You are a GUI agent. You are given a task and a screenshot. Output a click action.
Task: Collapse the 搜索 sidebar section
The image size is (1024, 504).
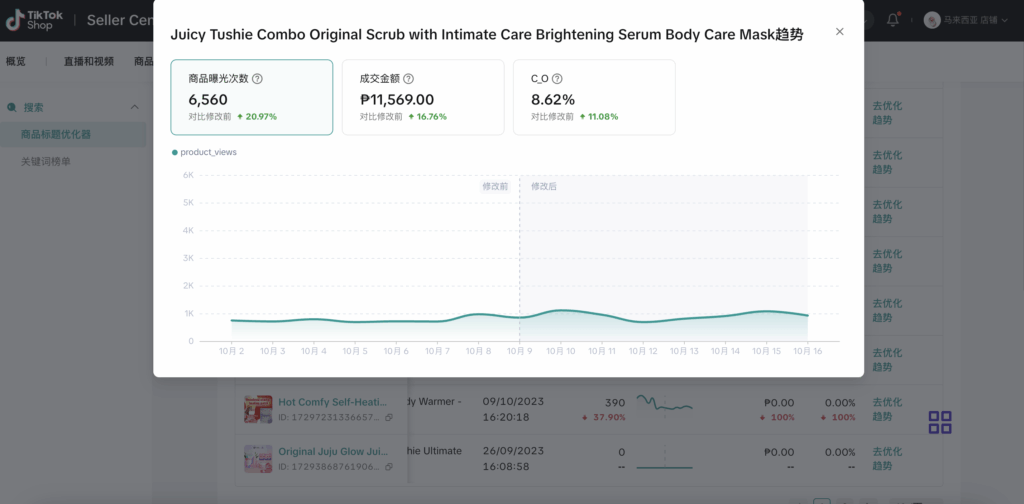pyautogui.click(x=135, y=107)
